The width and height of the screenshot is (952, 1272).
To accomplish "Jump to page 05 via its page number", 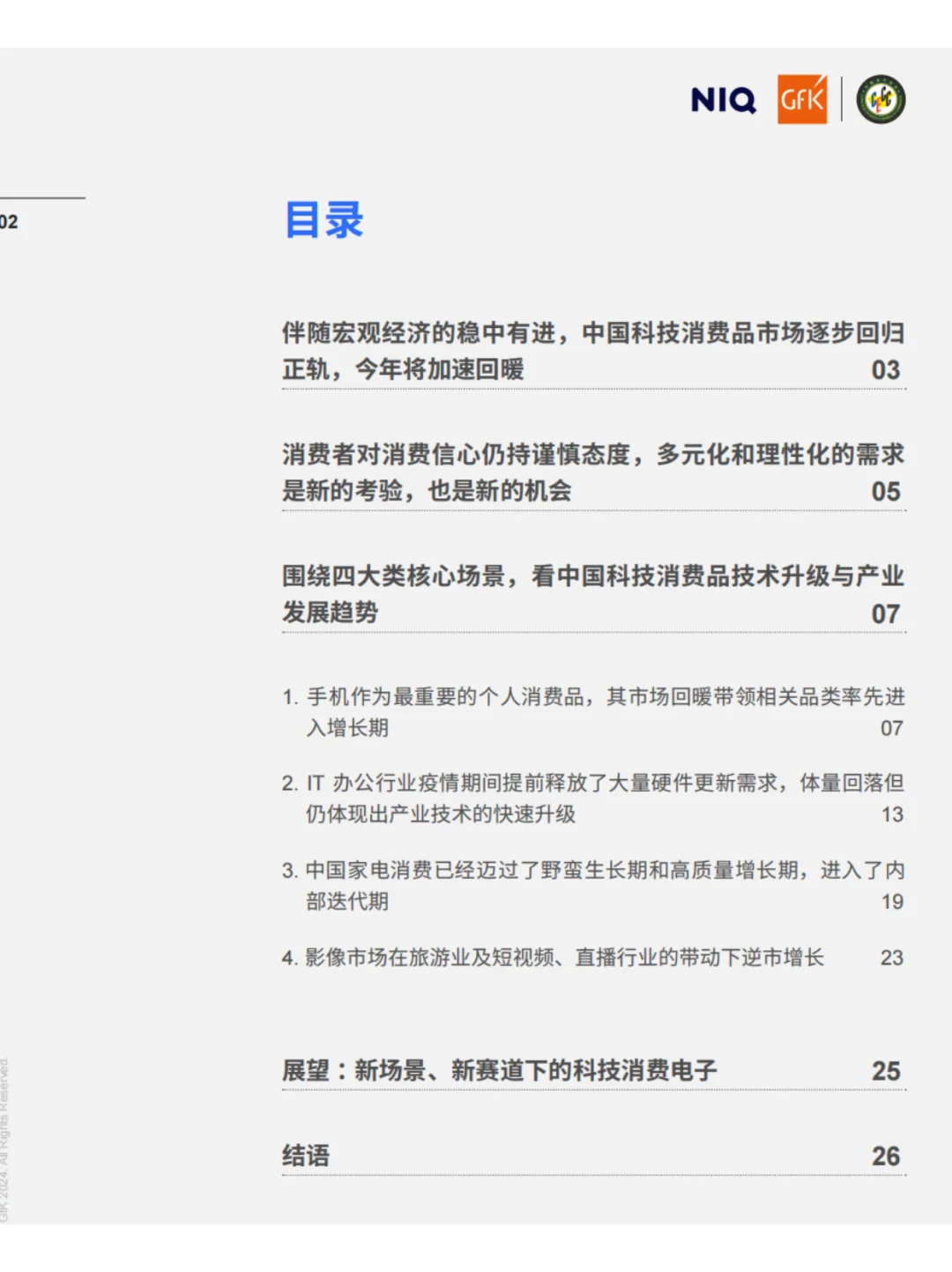I will [888, 492].
